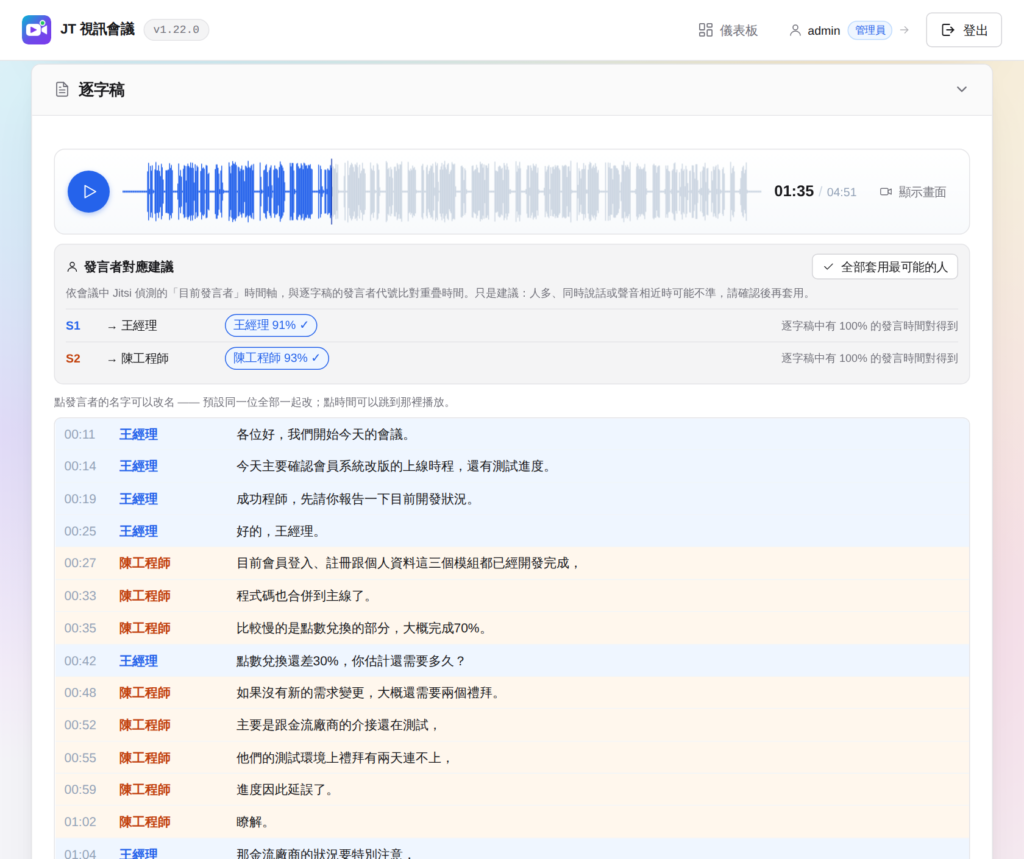The width and height of the screenshot is (1024, 859).
Task: Click the admin user profile icon
Action: [x=795, y=30]
